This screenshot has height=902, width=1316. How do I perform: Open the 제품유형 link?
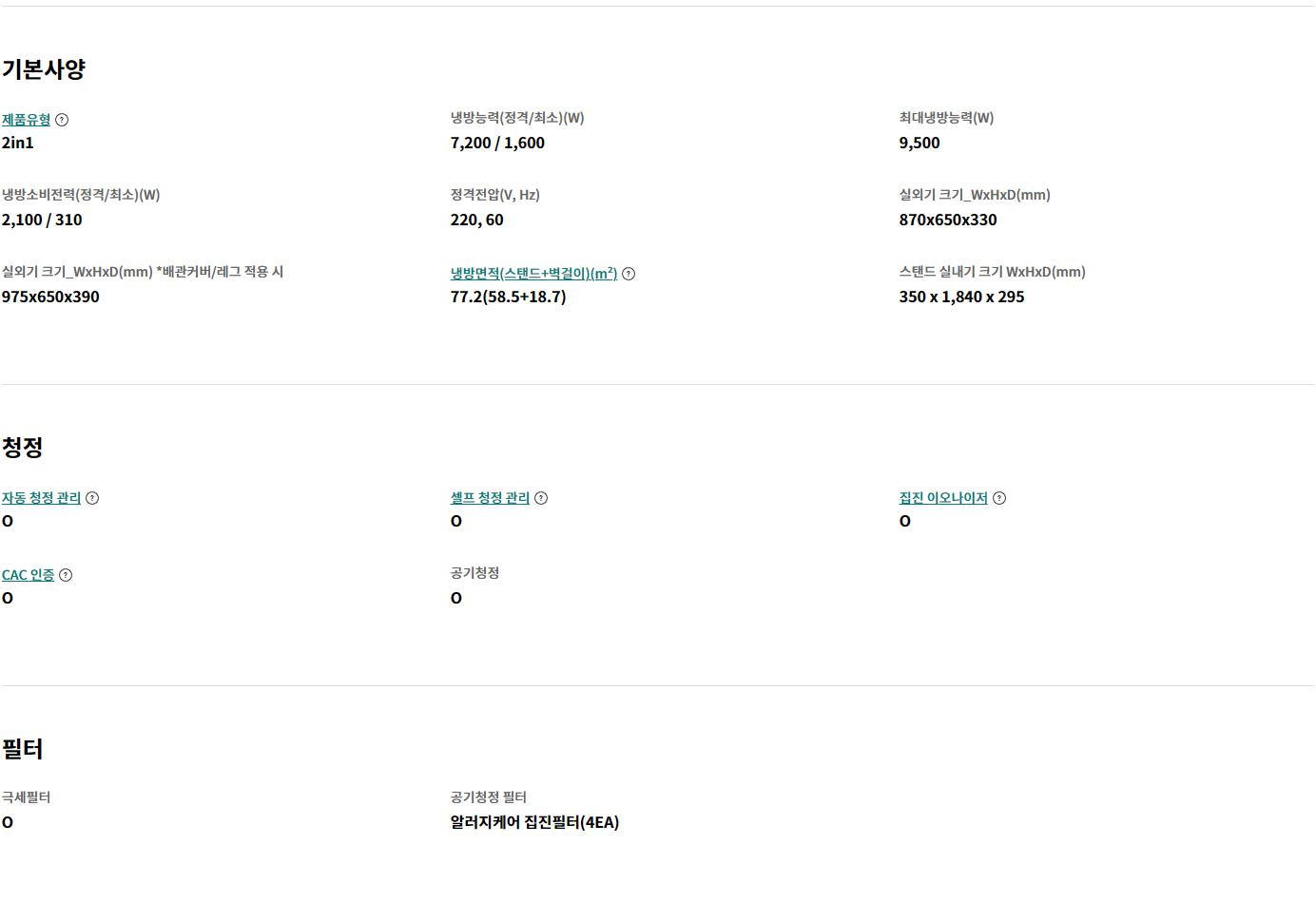click(26, 120)
